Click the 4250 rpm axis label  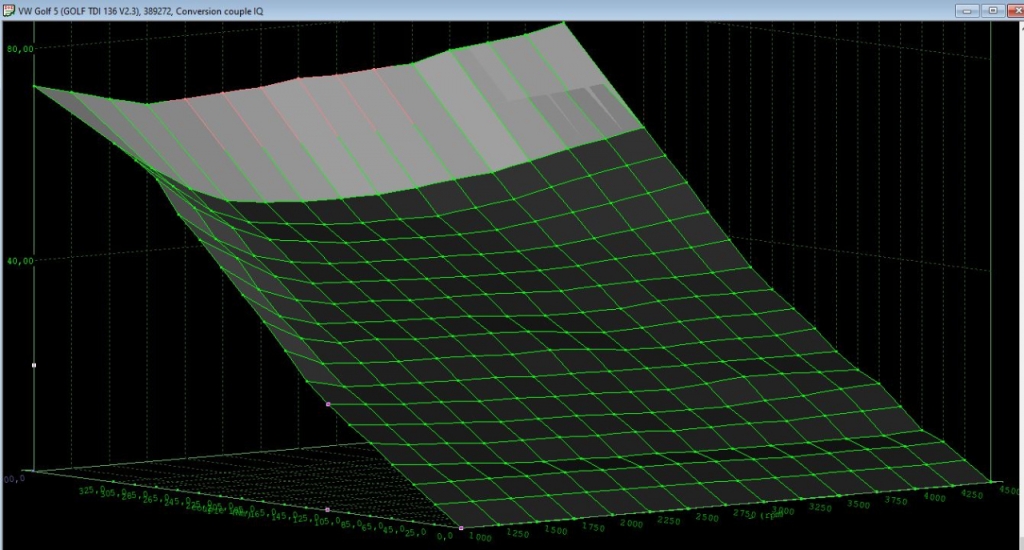coord(972,494)
